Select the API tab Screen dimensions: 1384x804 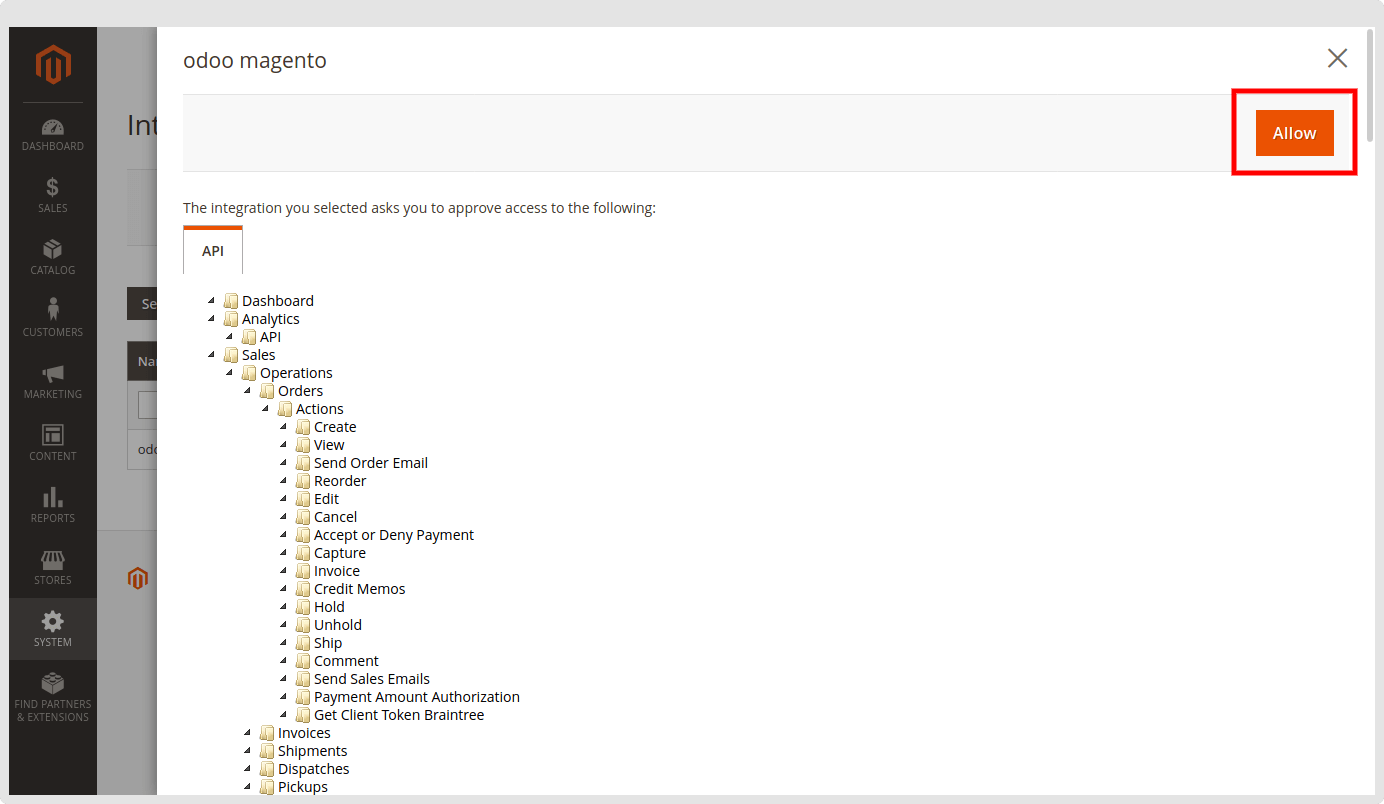coord(213,251)
